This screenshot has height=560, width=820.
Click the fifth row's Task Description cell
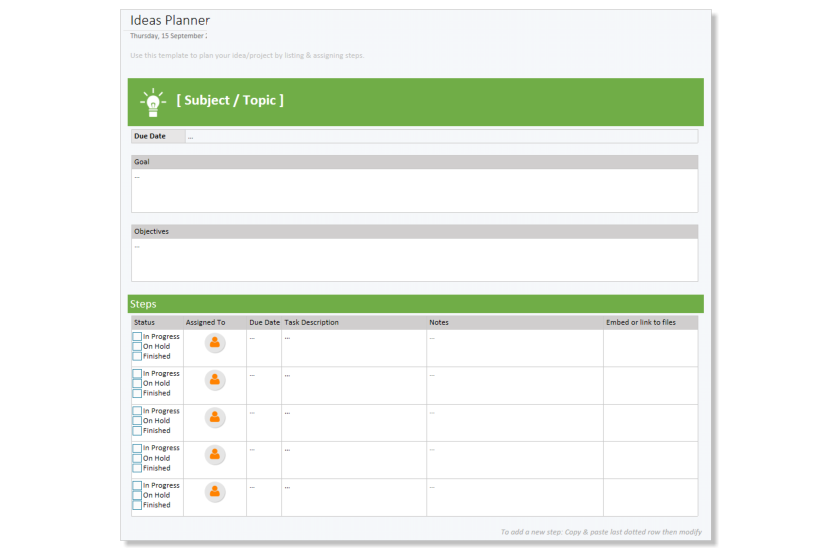click(x=354, y=498)
